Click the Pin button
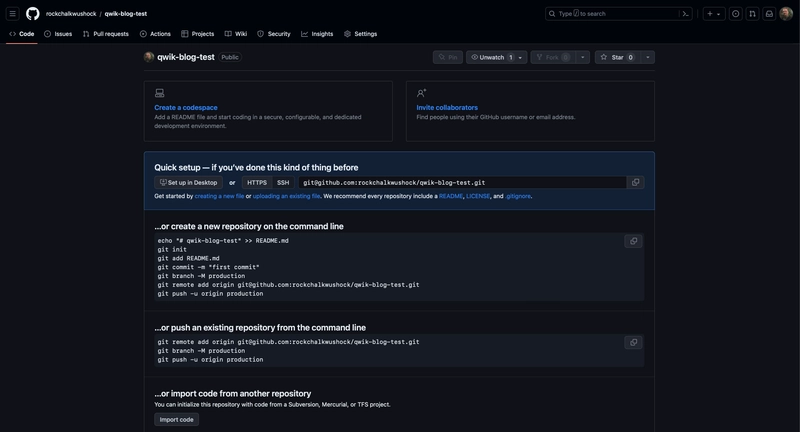The height and width of the screenshot is (432, 800). (x=448, y=57)
